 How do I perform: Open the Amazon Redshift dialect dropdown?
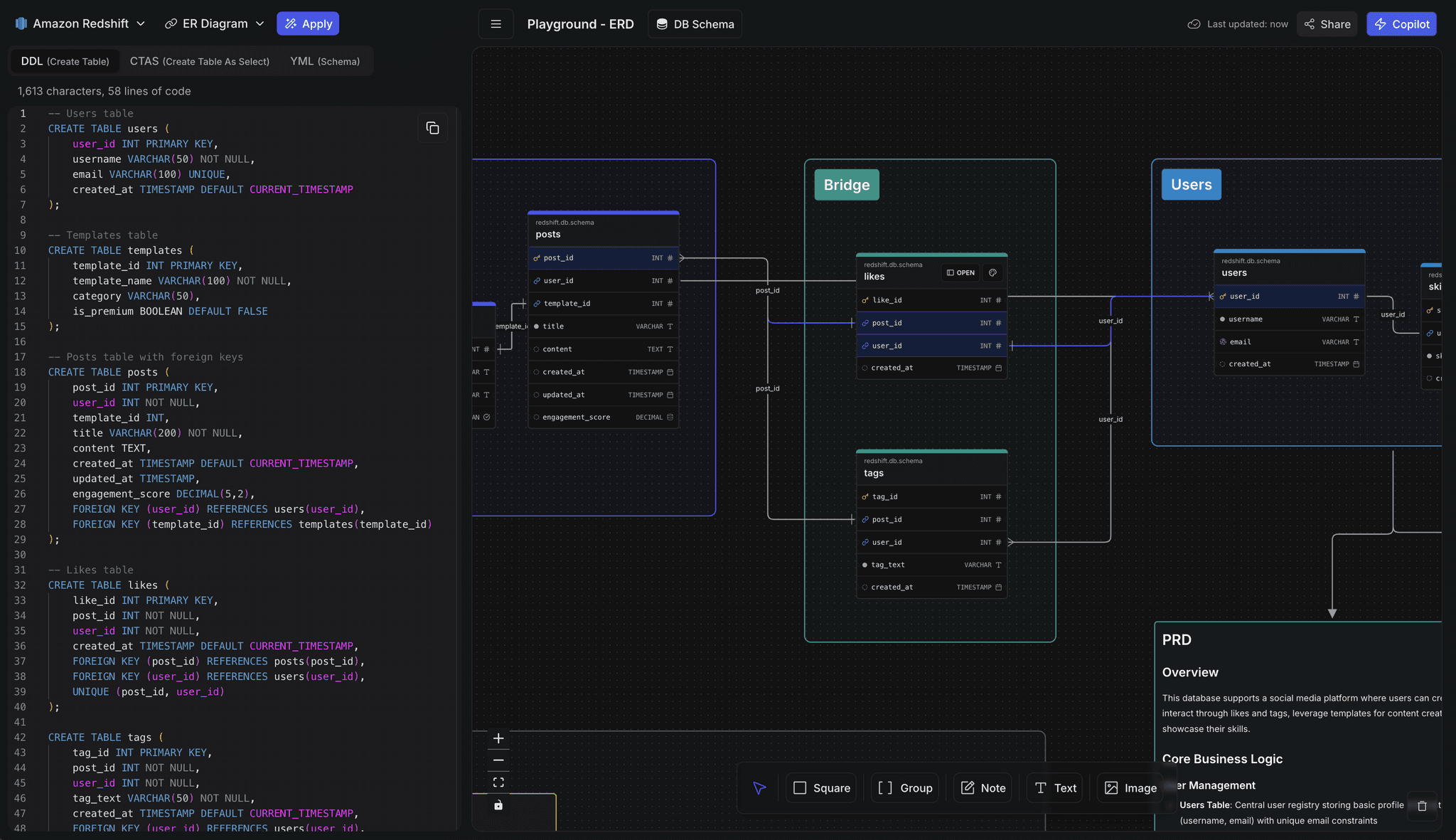[80, 23]
